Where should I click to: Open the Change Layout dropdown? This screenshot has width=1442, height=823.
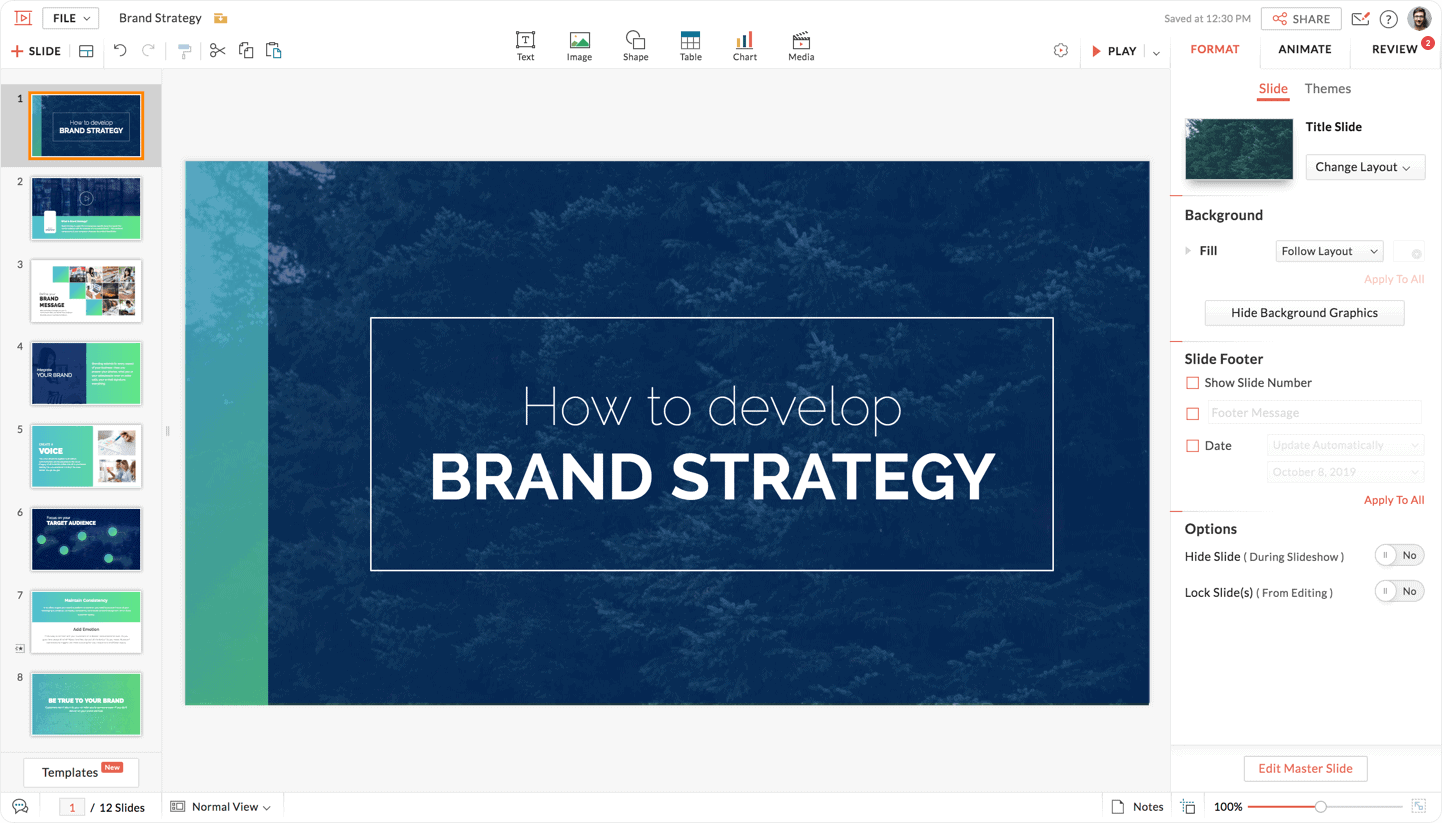click(x=1365, y=166)
